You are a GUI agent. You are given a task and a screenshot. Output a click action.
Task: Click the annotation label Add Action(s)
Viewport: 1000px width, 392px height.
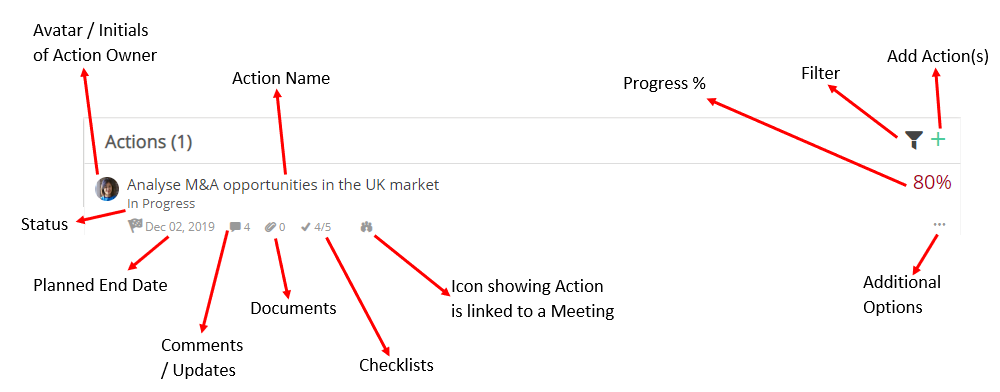(x=938, y=57)
